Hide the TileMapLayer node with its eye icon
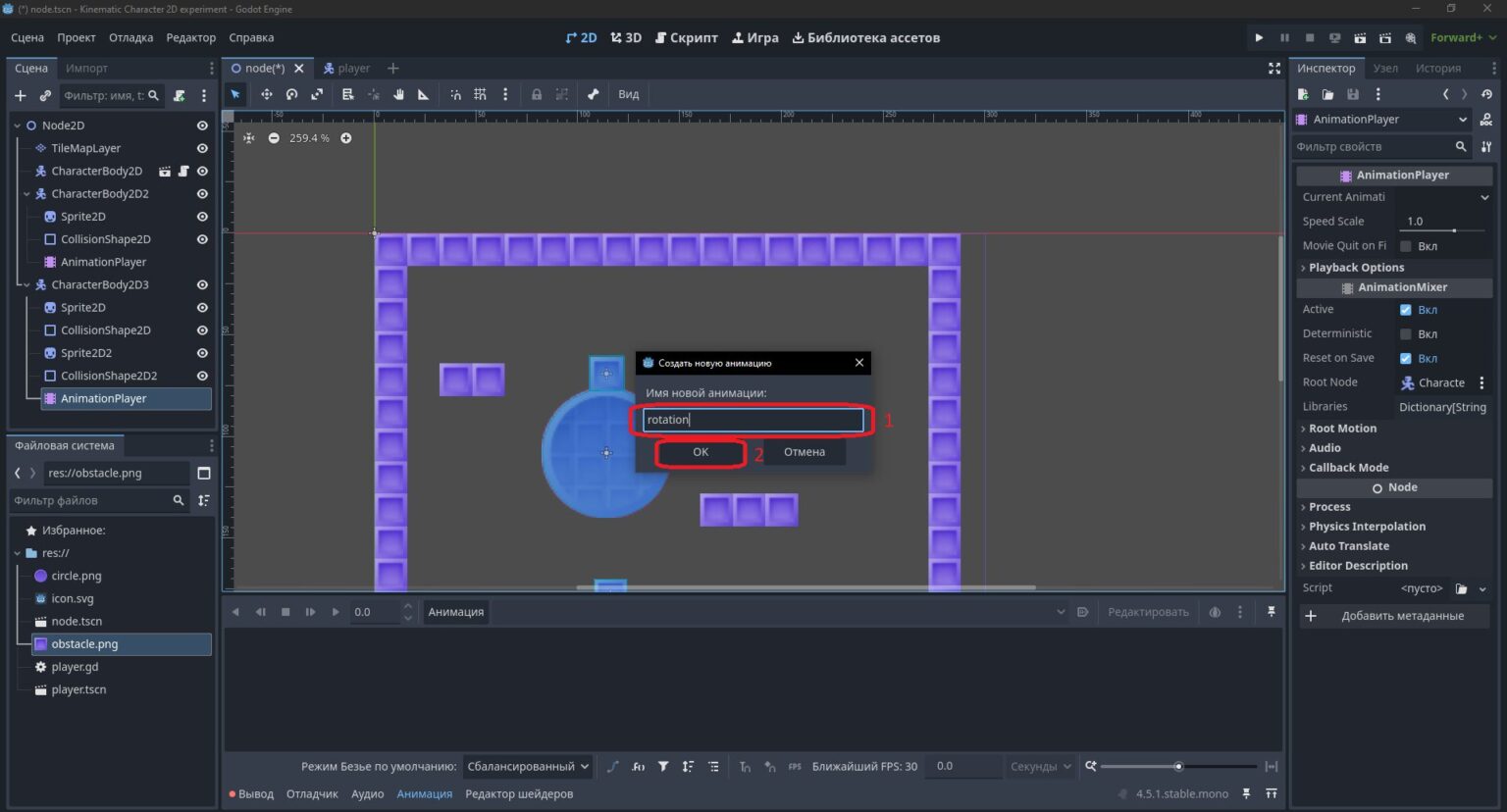 [202, 148]
